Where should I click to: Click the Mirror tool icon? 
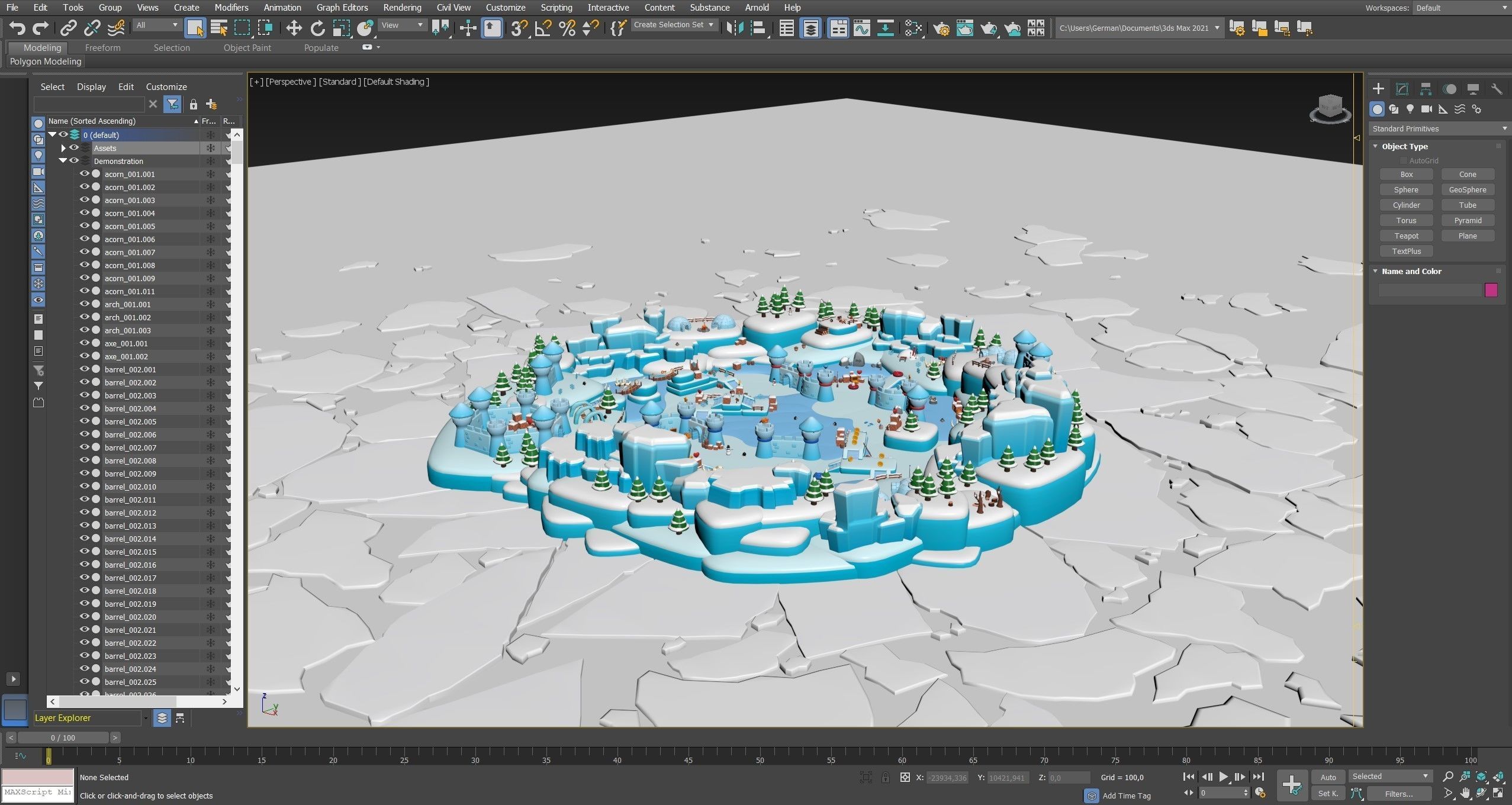point(735,28)
